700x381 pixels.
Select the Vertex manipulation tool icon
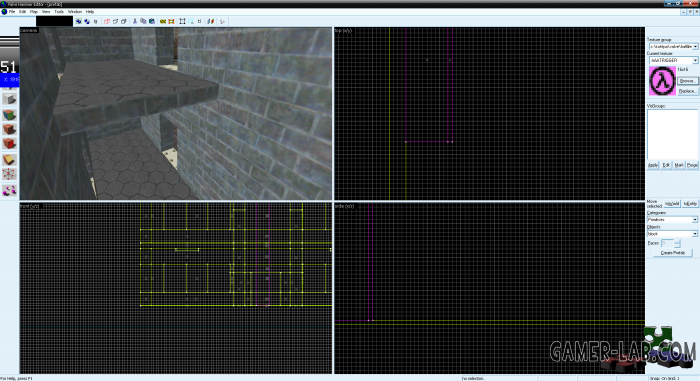point(9,174)
